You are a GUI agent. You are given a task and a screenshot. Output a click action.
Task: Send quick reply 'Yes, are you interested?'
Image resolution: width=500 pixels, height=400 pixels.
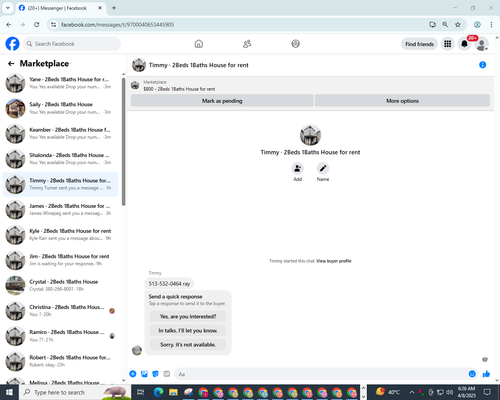188,316
